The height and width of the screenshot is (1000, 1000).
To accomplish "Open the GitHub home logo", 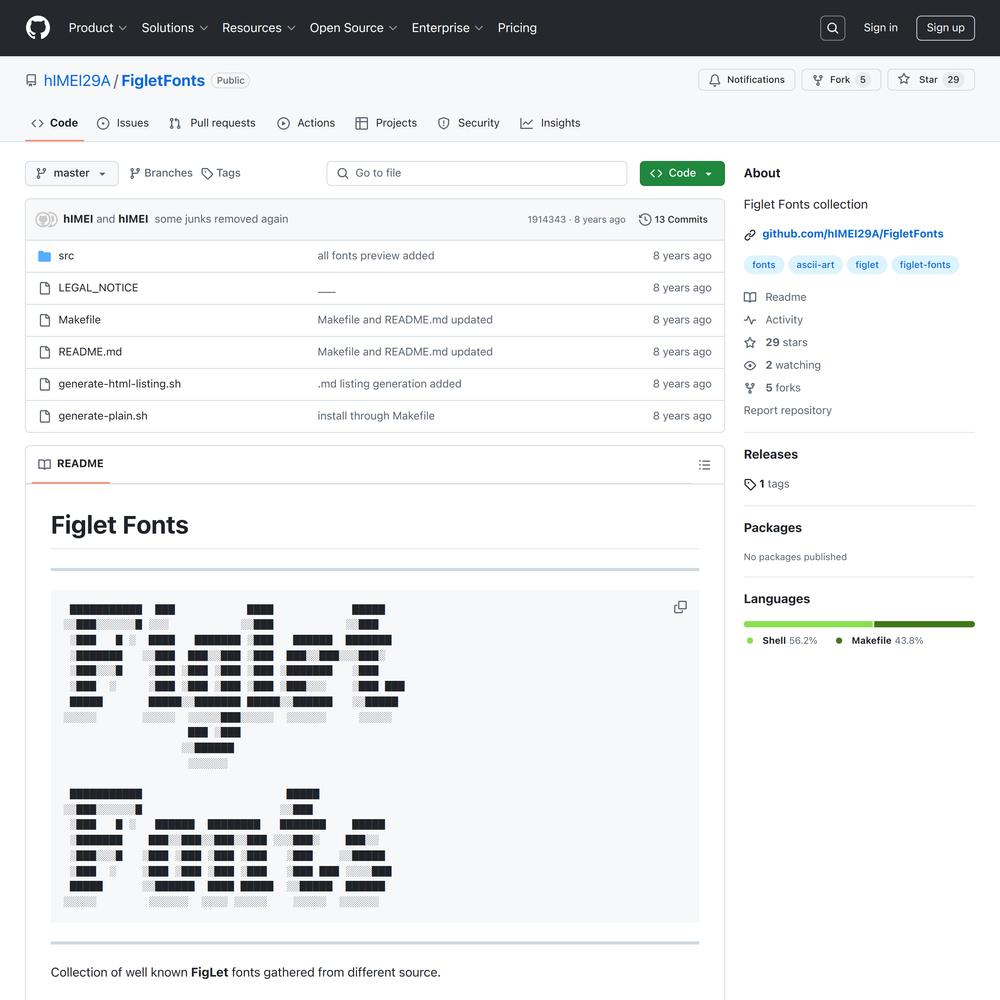I will pos(38,28).
